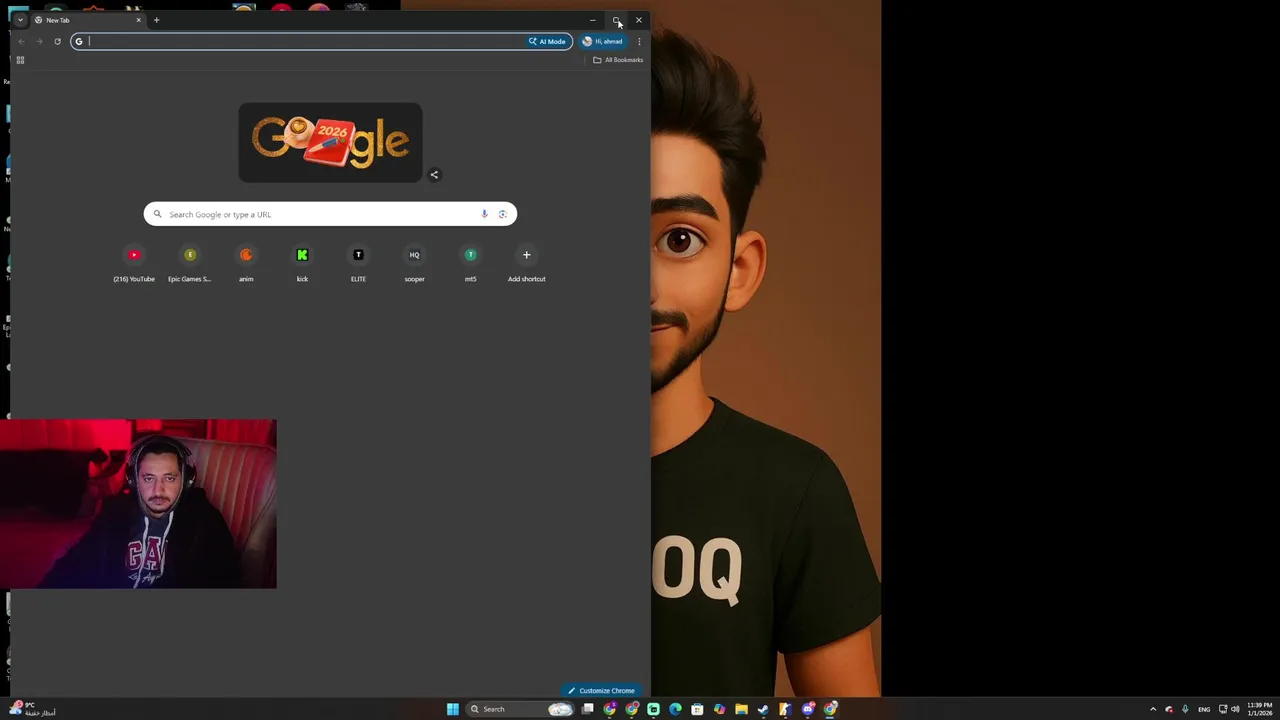
Task: Focus the Search Google or type a URL box
Action: [330, 214]
